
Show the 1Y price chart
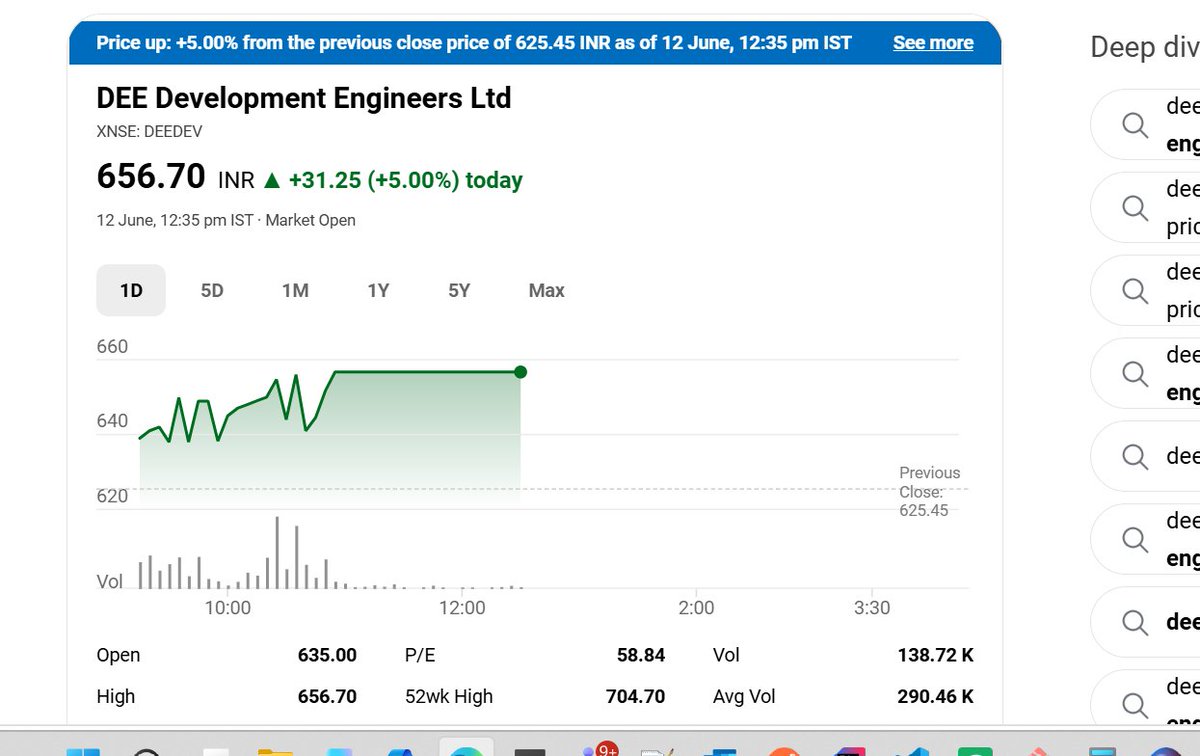pyautogui.click(x=378, y=290)
